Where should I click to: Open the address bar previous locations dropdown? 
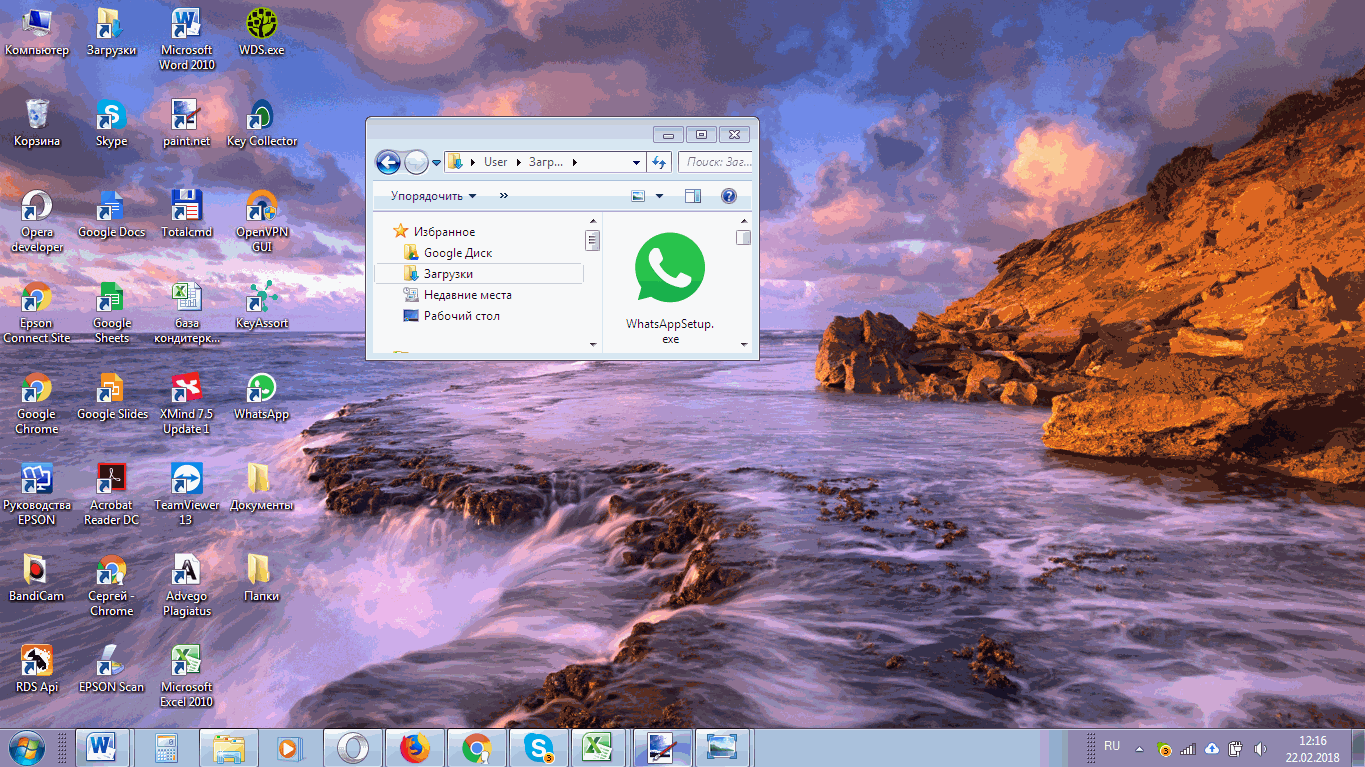click(x=637, y=162)
